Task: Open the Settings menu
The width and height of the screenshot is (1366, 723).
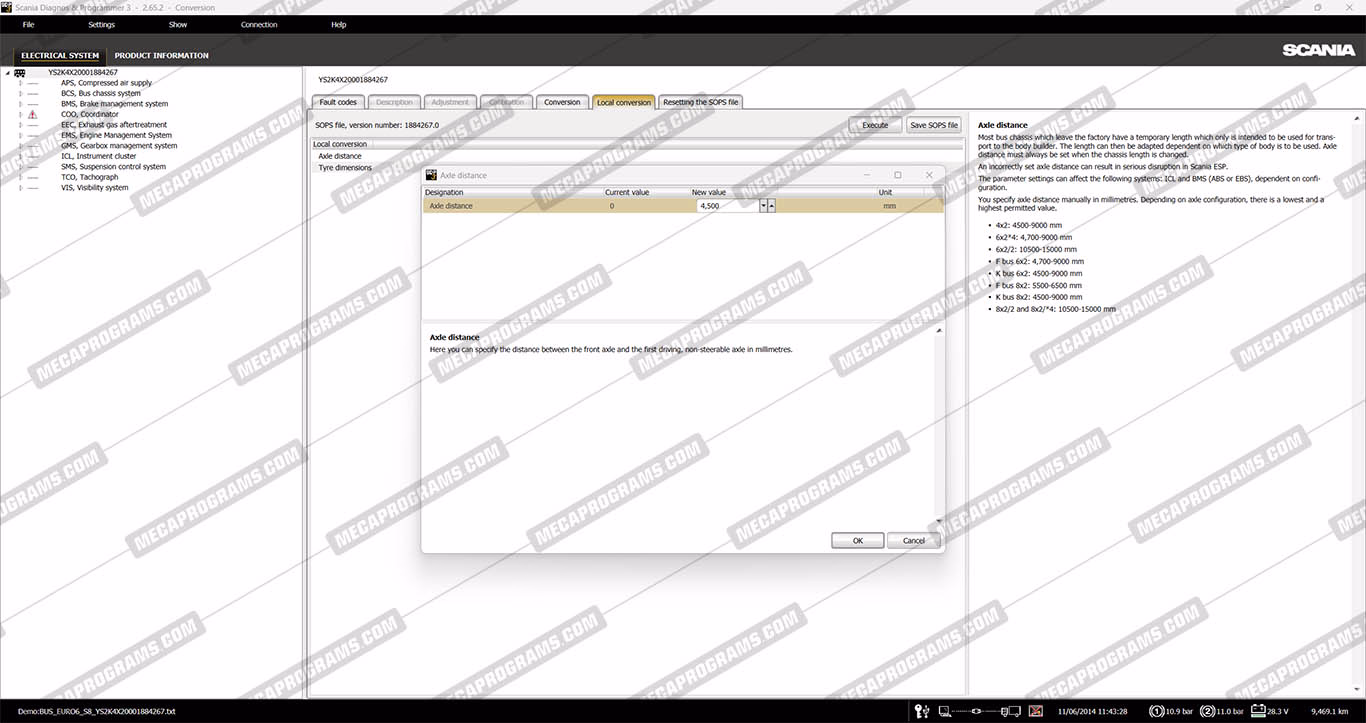Action: point(101,24)
